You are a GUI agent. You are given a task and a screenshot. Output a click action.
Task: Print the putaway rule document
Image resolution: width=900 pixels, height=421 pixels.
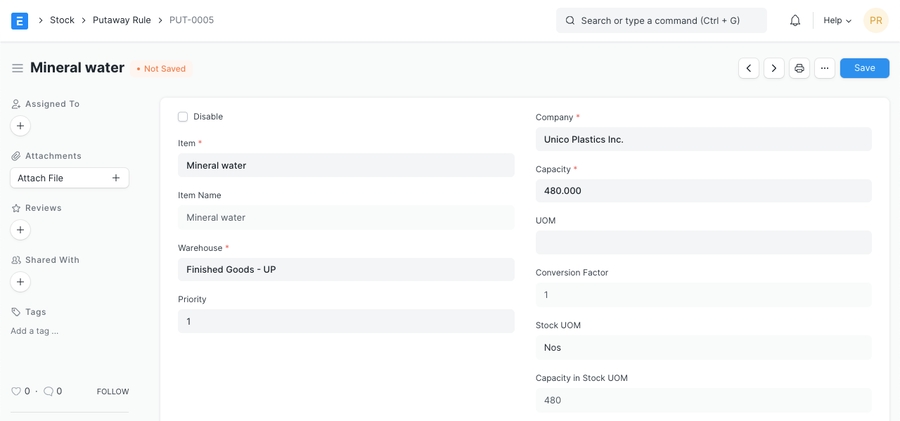799,68
